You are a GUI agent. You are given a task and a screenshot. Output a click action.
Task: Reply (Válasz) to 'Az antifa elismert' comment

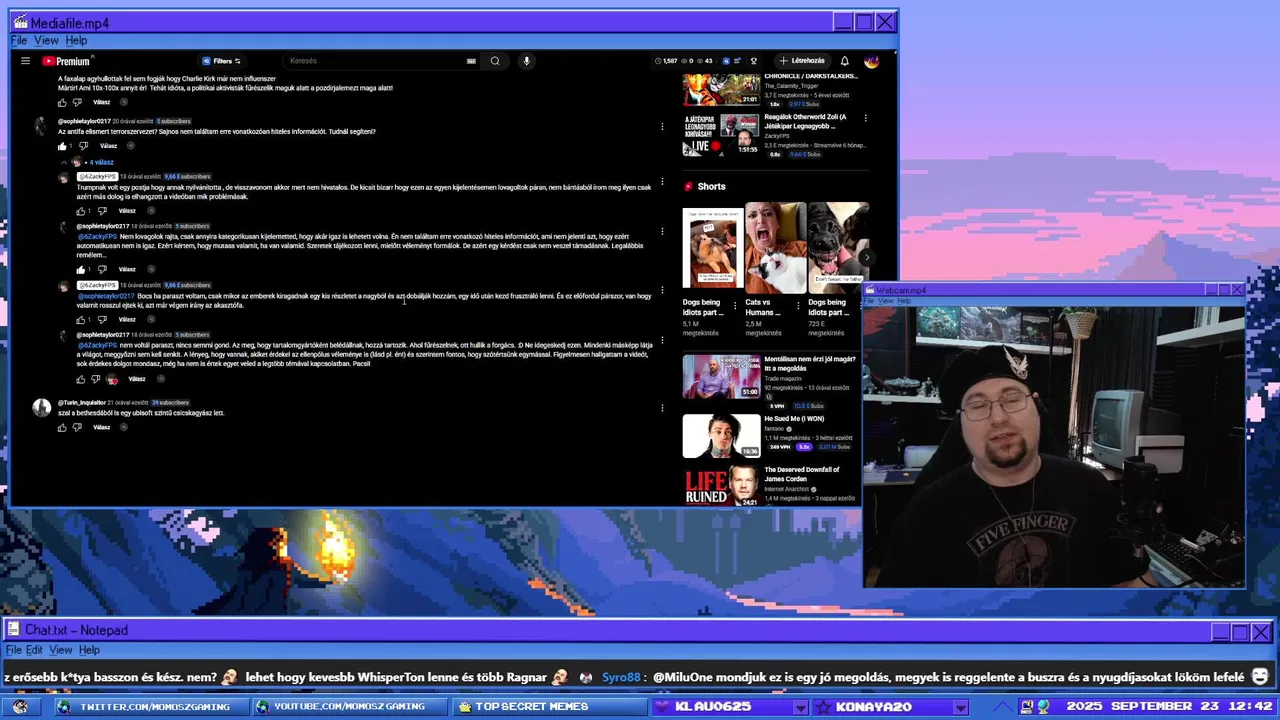pyautogui.click(x=108, y=146)
